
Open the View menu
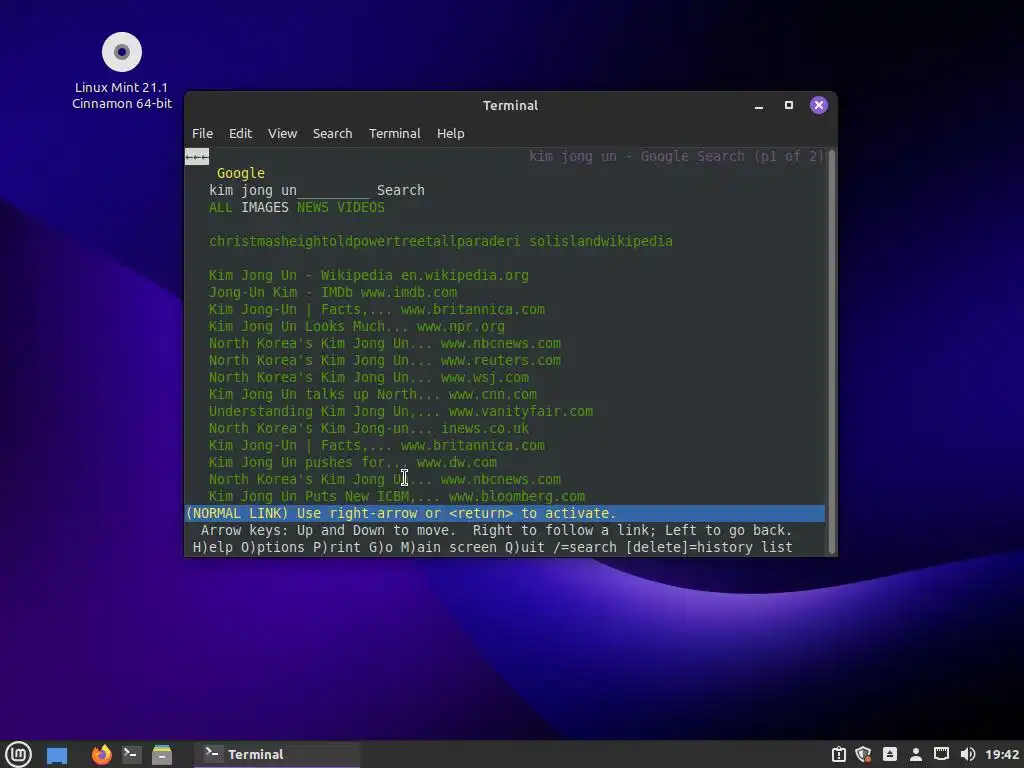(282, 133)
